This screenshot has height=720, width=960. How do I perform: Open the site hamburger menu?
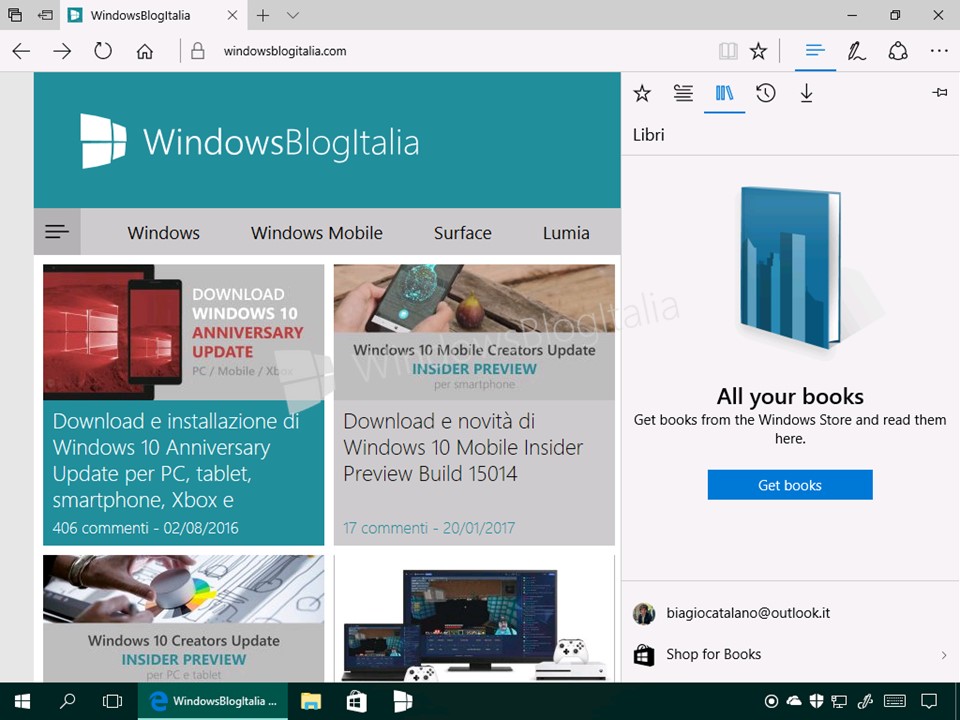click(57, 232)
